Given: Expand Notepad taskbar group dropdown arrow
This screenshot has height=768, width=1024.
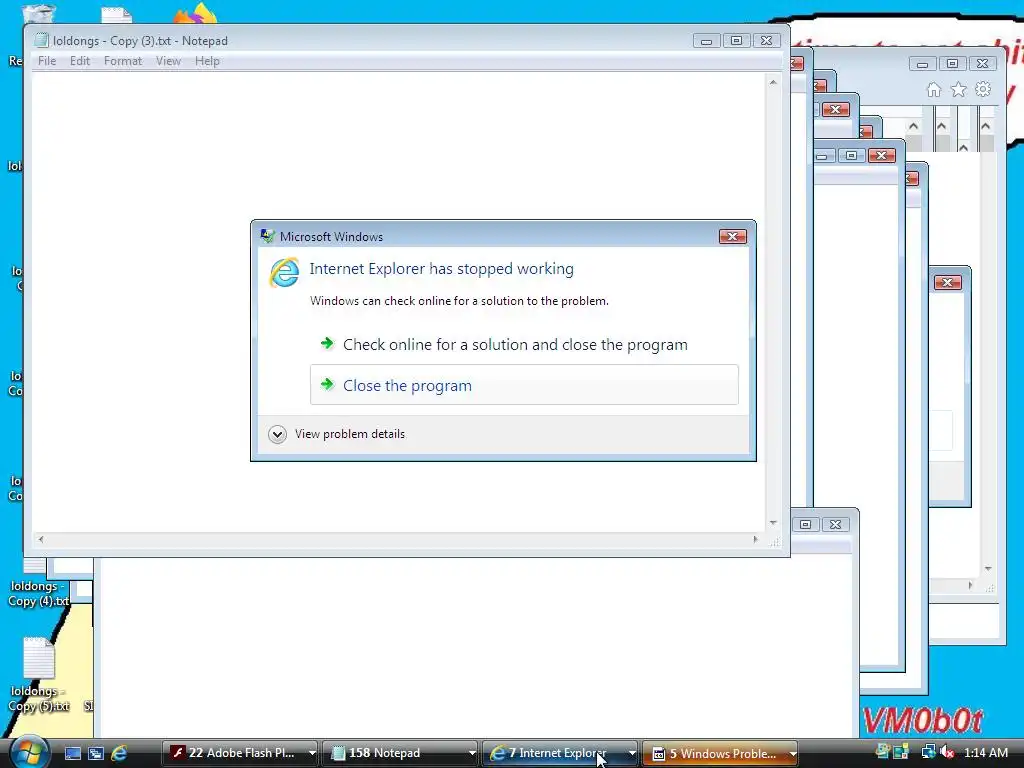Looking at the screenshot, I should point(472,753).
